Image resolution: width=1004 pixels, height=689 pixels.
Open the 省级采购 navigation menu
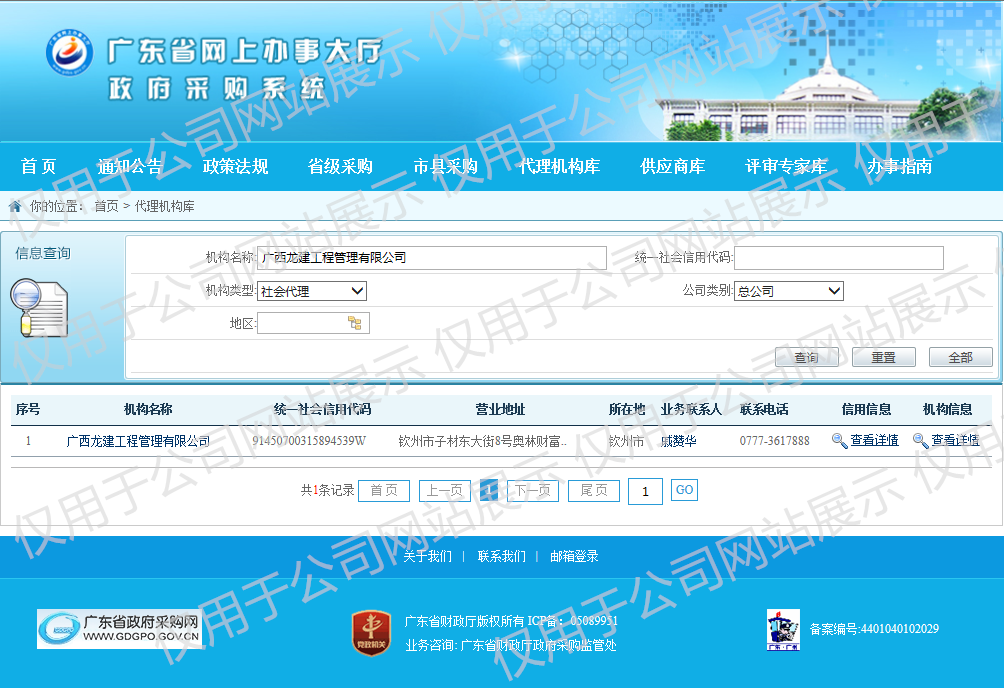click(341, 166)
